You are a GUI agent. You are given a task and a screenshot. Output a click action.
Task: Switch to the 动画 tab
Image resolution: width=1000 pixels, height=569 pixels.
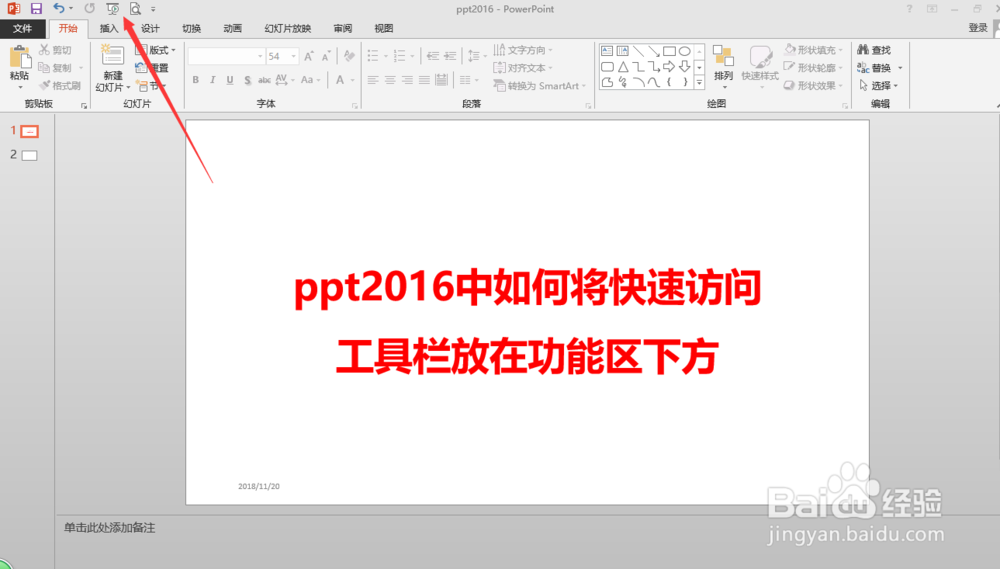coord(233,28)
